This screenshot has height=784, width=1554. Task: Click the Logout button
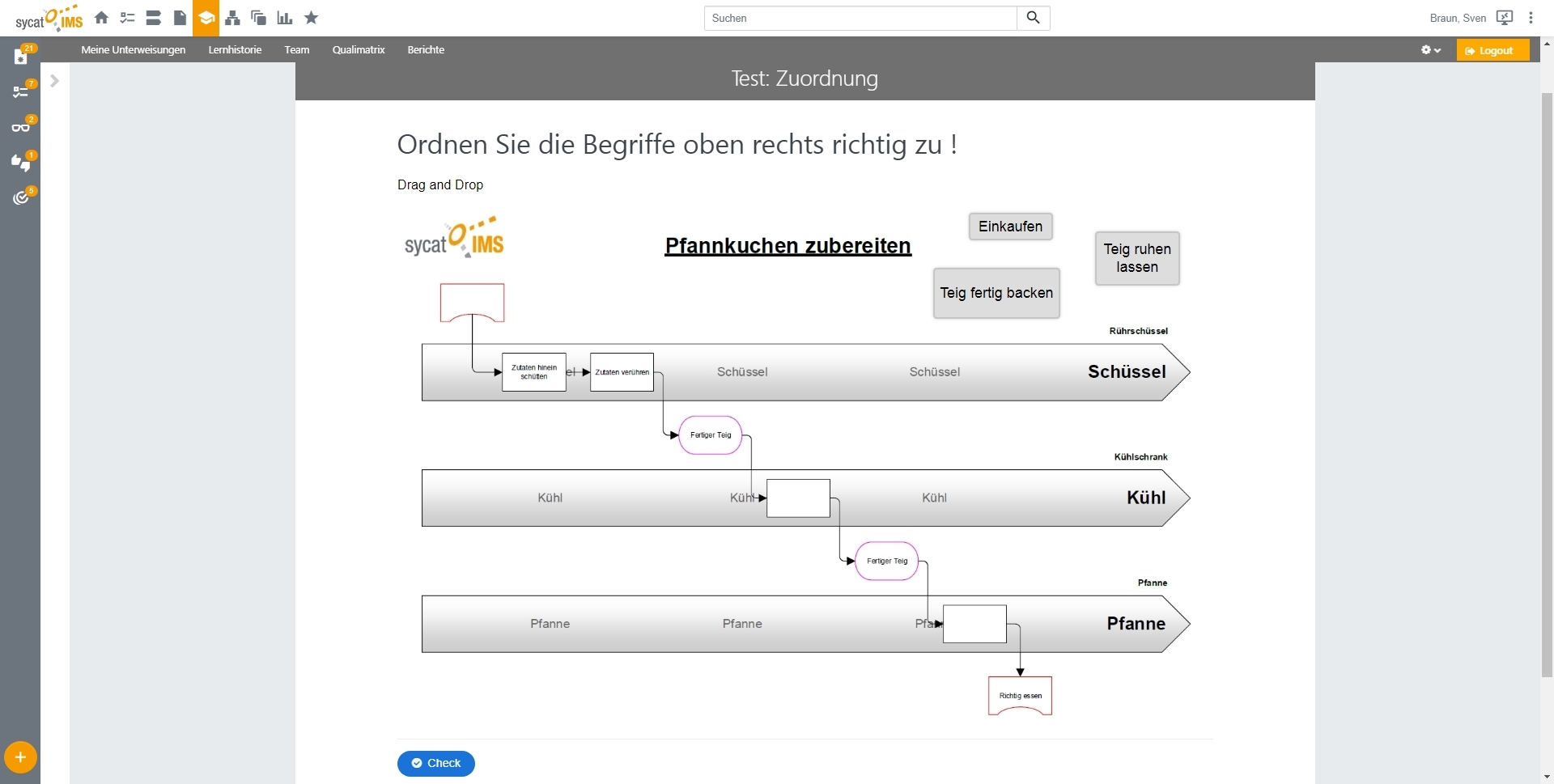point(1492,50)
